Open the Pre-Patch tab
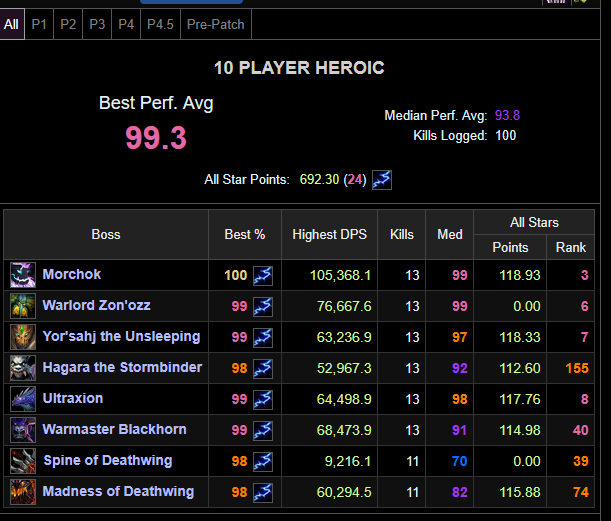This screenshot has width=611, height=521. pos(215,24)
